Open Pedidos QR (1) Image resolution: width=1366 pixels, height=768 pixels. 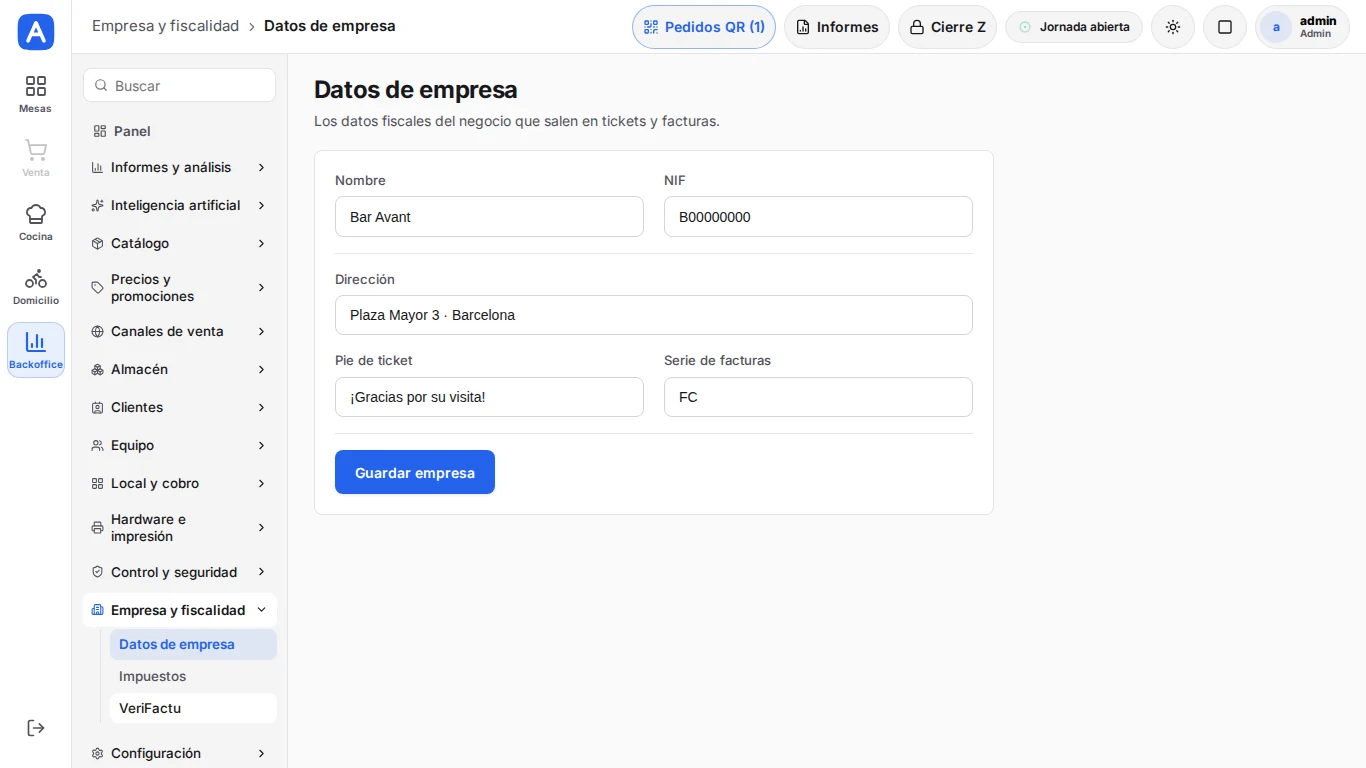704,27
